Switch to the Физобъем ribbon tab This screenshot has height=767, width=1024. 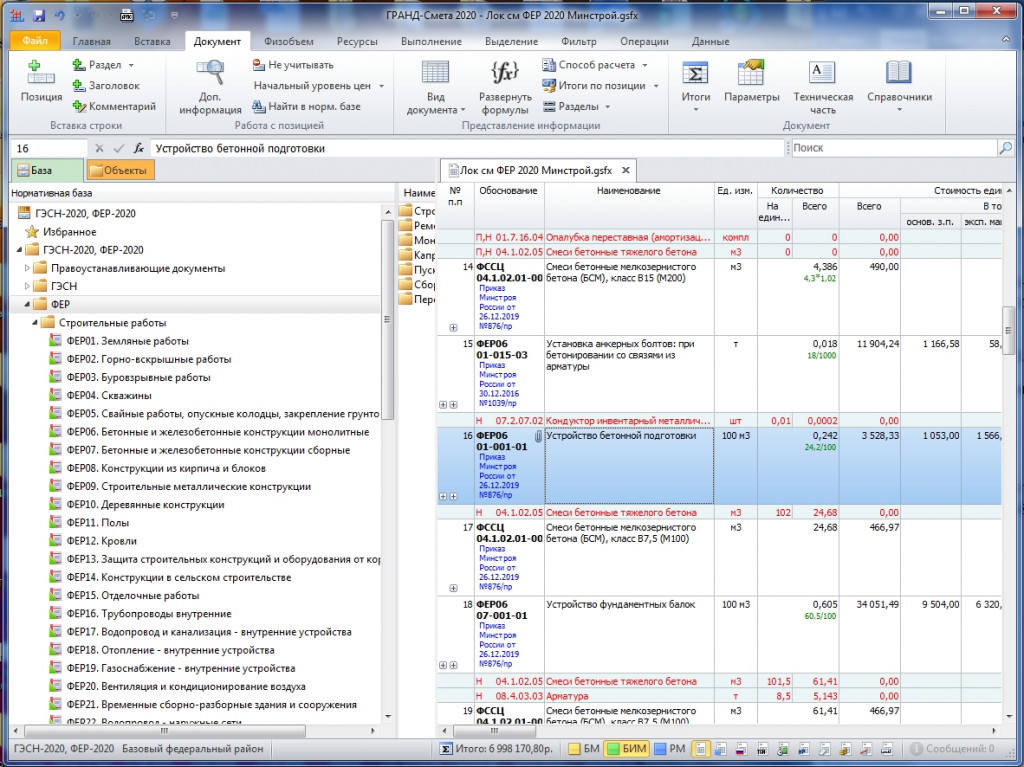click(x=289, y=41)
